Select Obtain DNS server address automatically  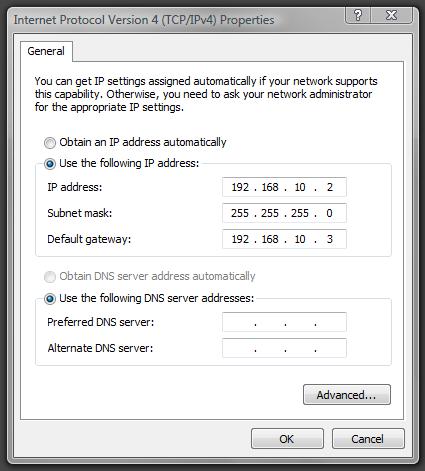(50, 277)
